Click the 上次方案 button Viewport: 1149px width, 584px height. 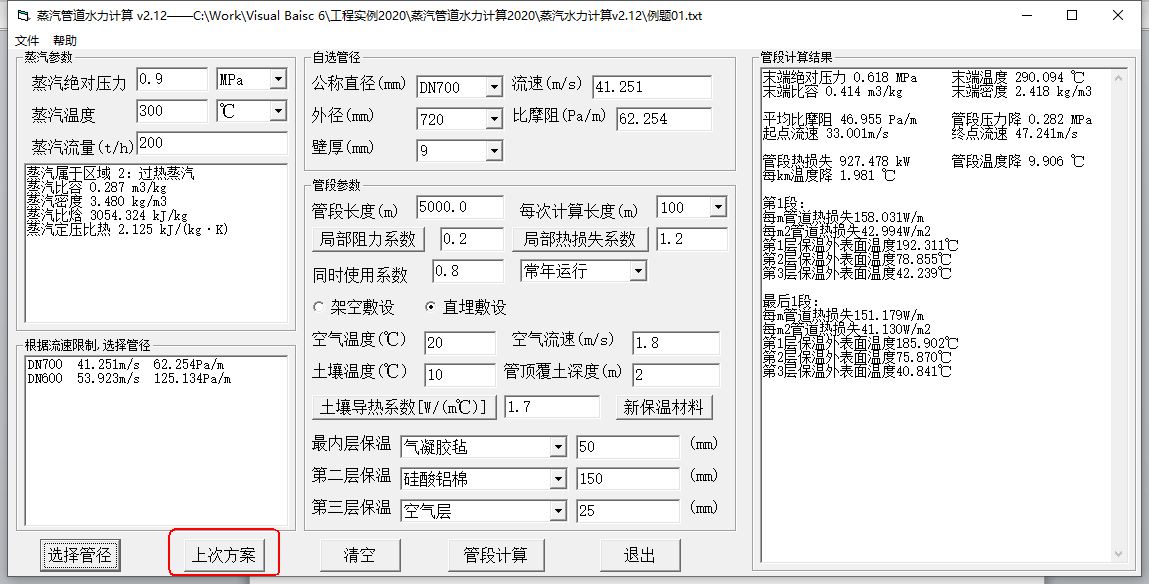point(224,555)
